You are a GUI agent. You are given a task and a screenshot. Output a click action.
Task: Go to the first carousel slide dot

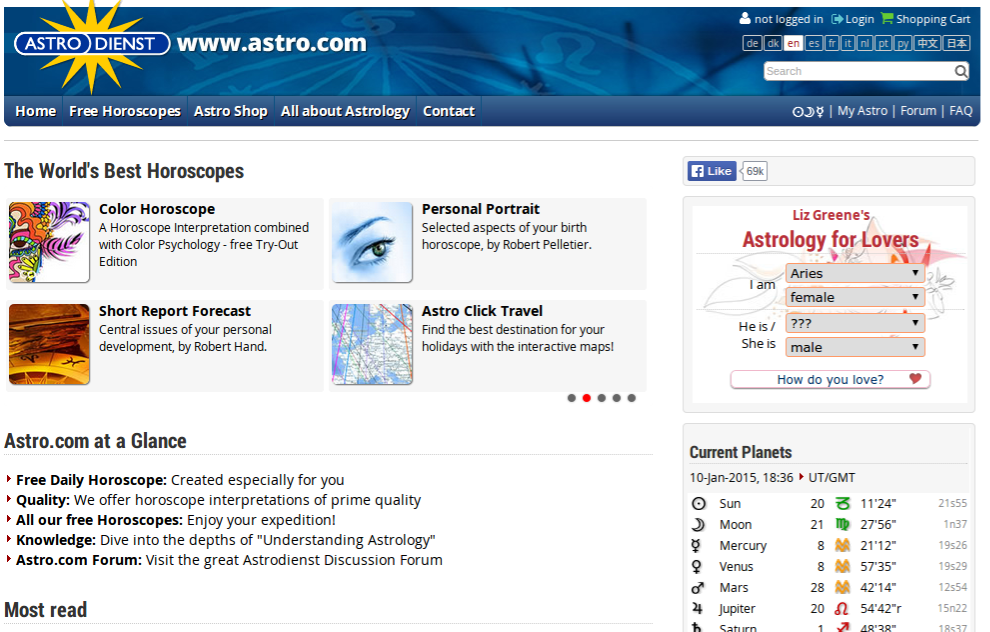[571, 398]
